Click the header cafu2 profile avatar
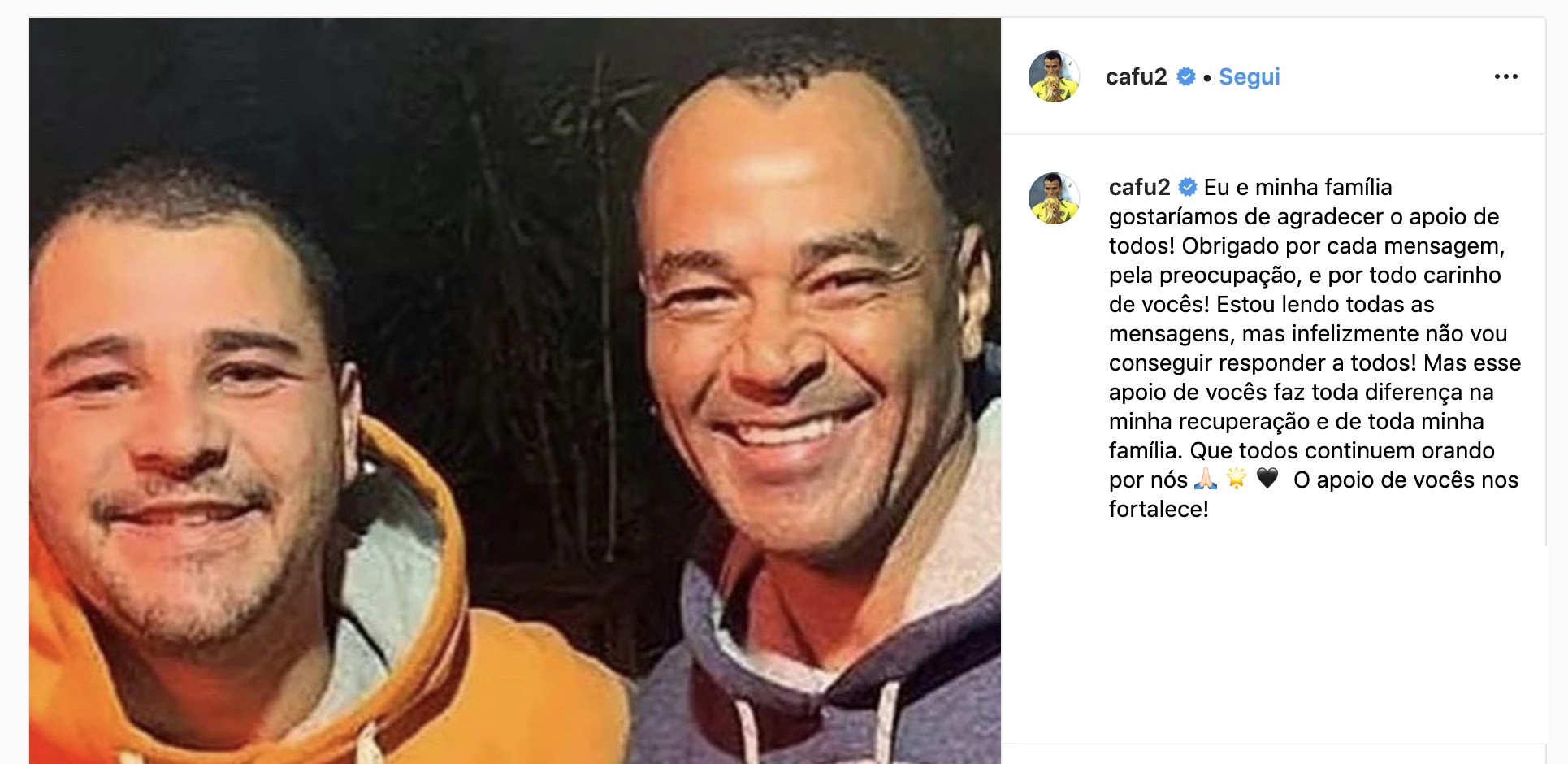Image resolution: width=1568 pixels, height=764 pixels. (1054, 76)
